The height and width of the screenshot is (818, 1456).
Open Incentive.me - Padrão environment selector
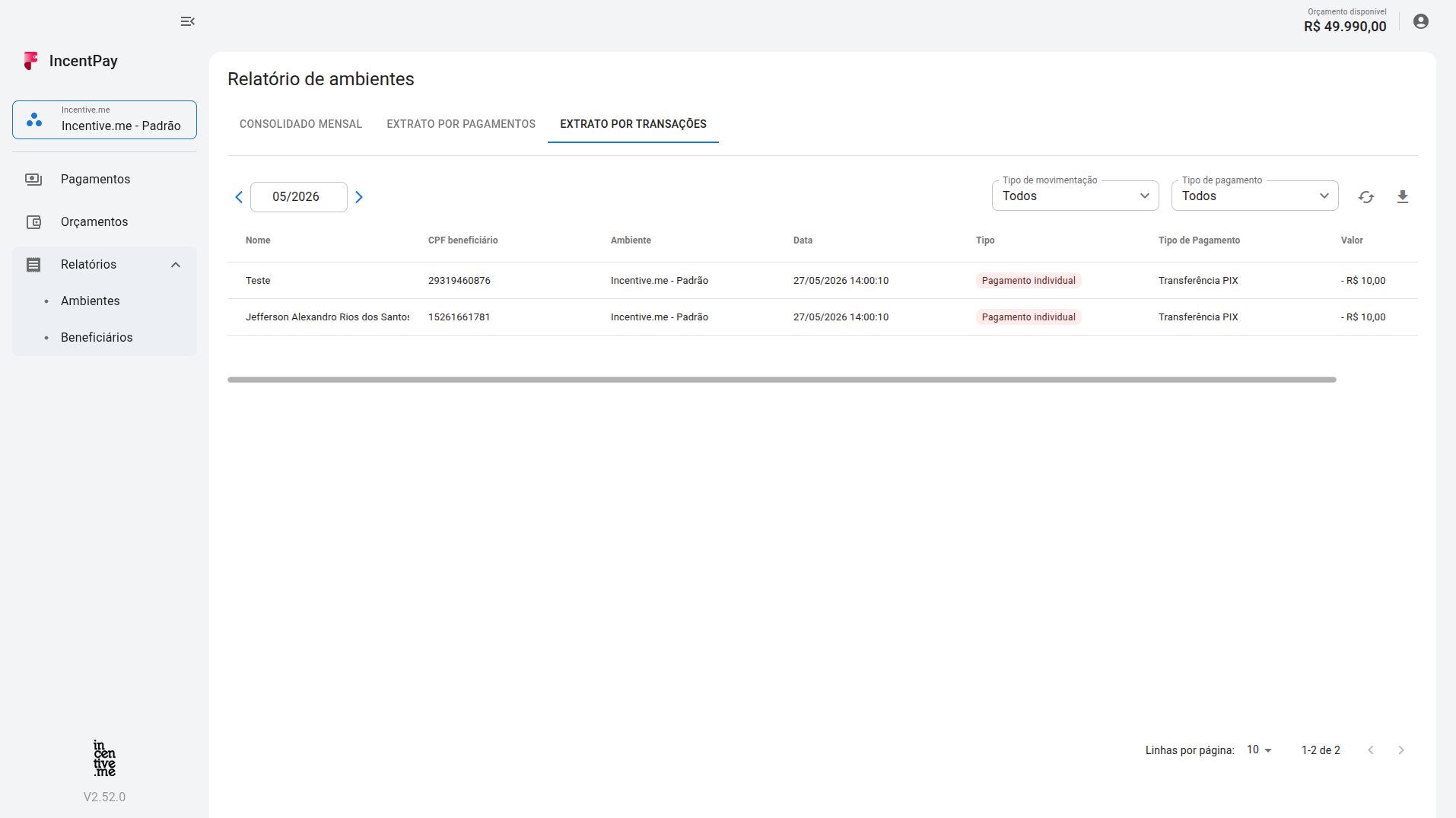point(104,119)
